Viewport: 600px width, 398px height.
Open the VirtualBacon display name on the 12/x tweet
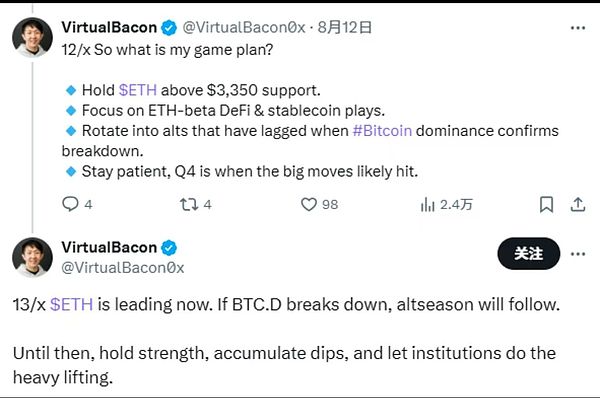coord(109,27)
